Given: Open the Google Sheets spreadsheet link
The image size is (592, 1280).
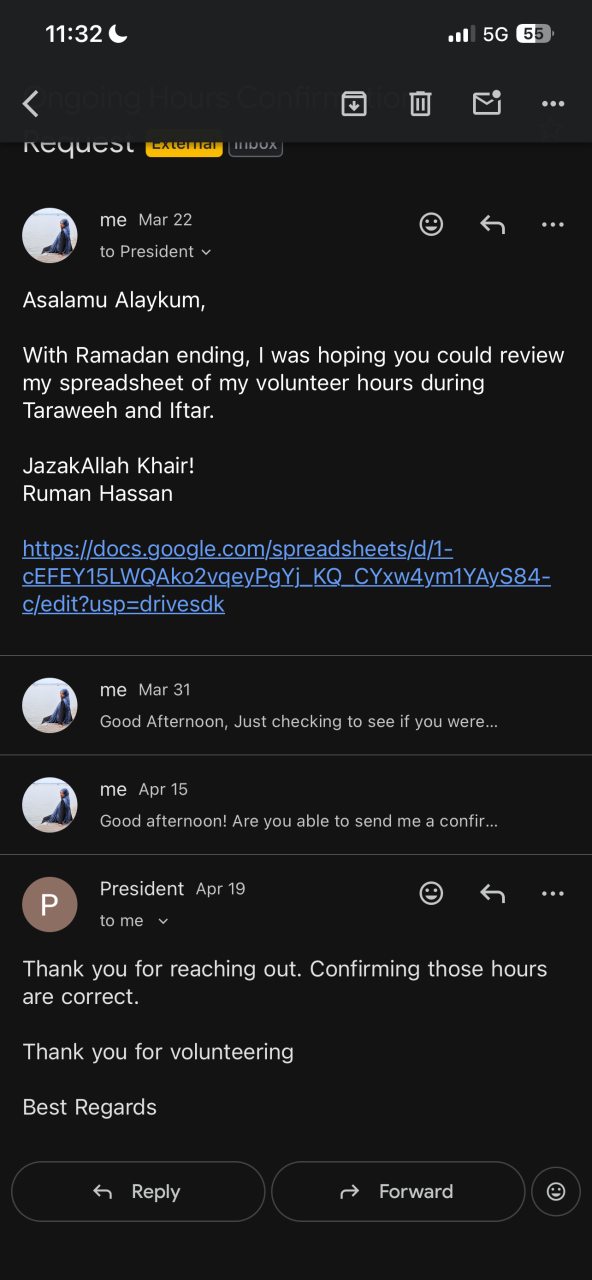Looking at the screenshot, I should (x=286, y=577).
